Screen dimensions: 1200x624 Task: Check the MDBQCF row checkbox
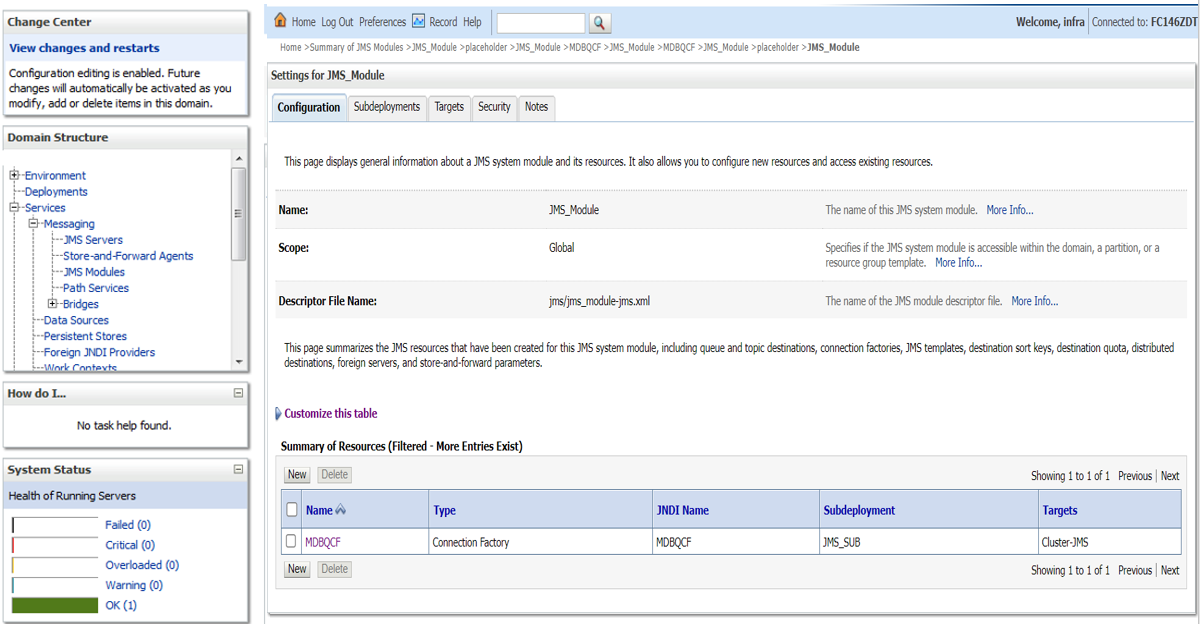coord(292,541)
